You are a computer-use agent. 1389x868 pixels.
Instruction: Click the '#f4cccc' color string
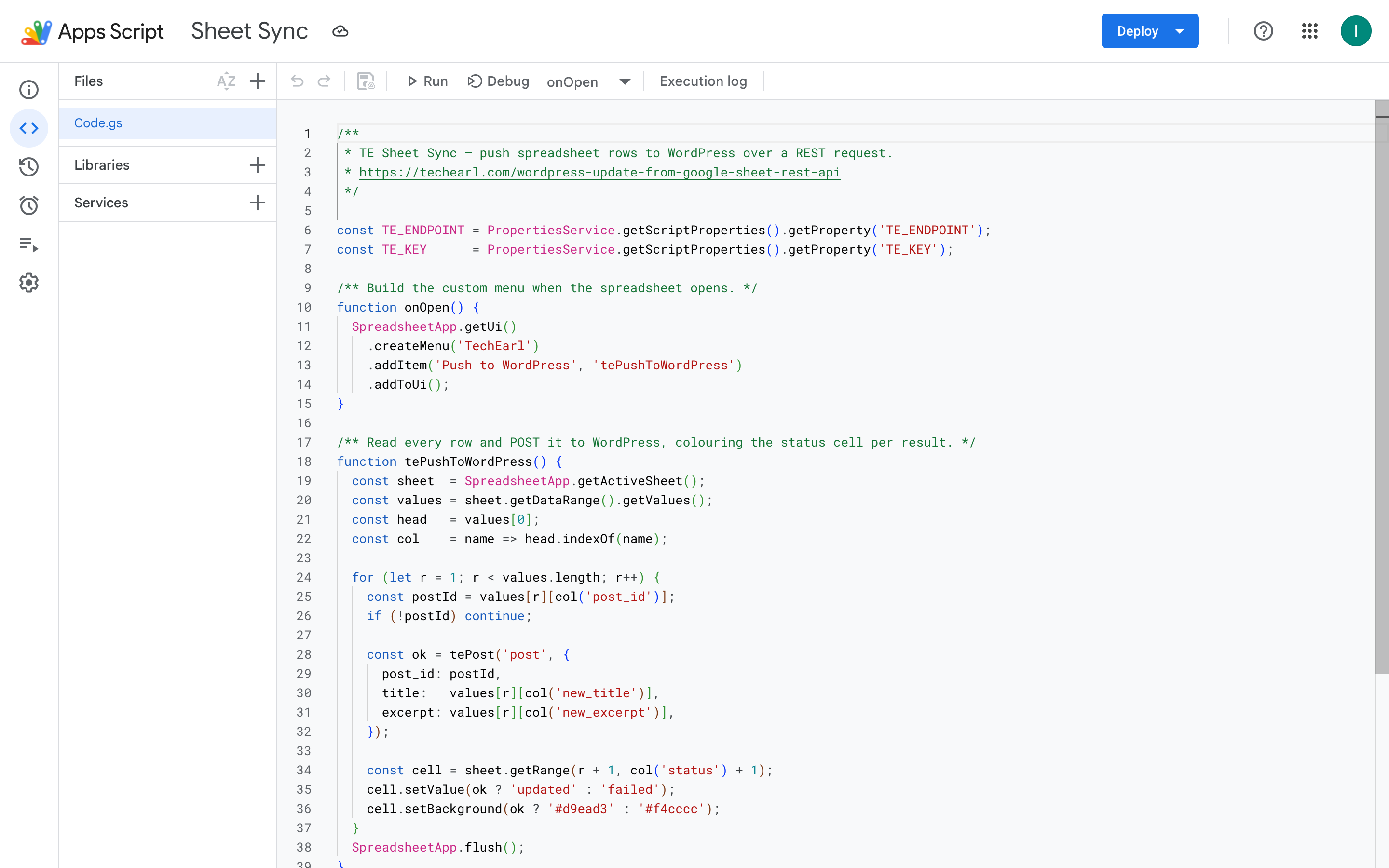point(670,809)
